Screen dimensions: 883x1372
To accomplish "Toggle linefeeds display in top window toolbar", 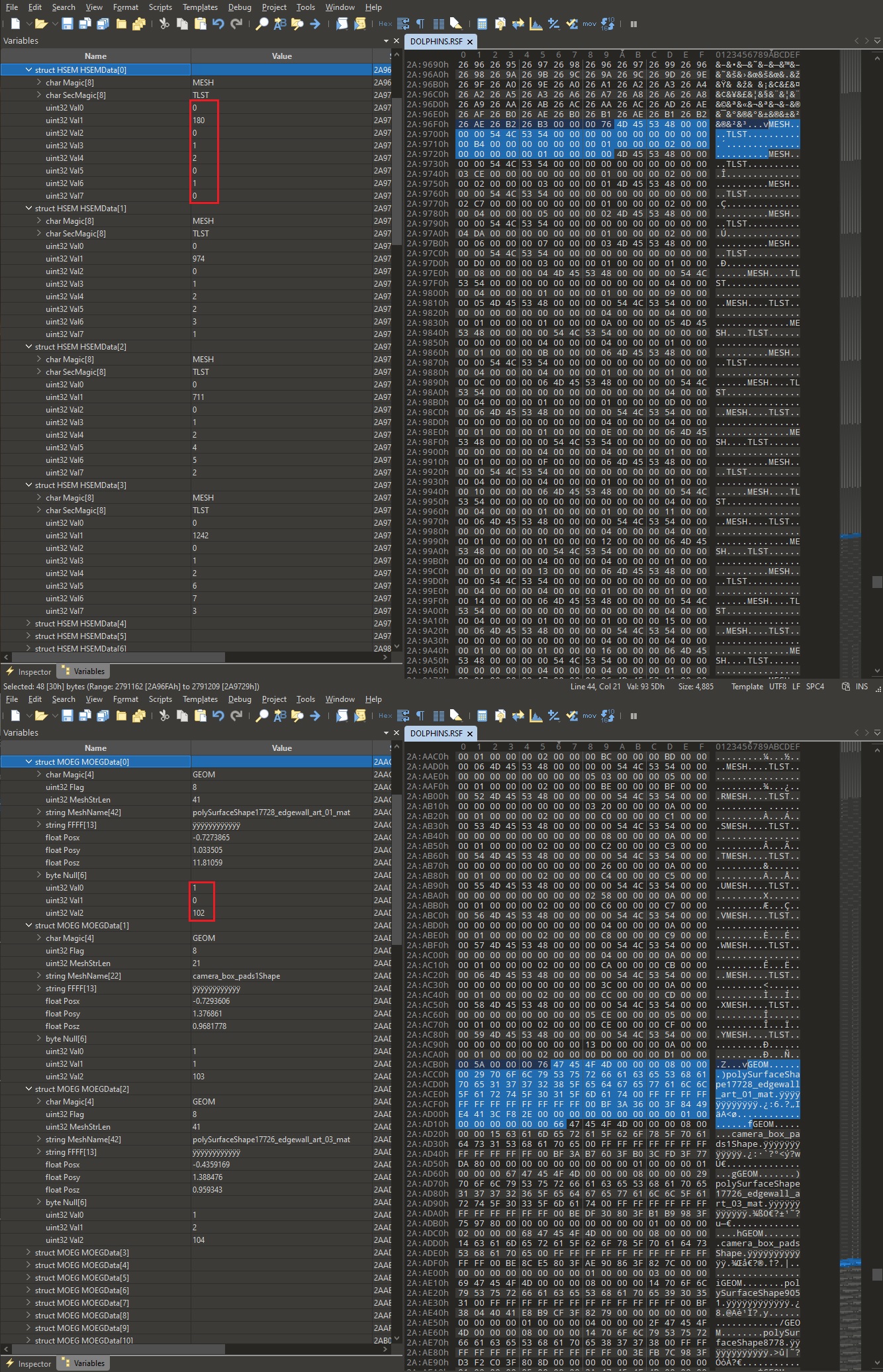I will (x=403, y=24).
